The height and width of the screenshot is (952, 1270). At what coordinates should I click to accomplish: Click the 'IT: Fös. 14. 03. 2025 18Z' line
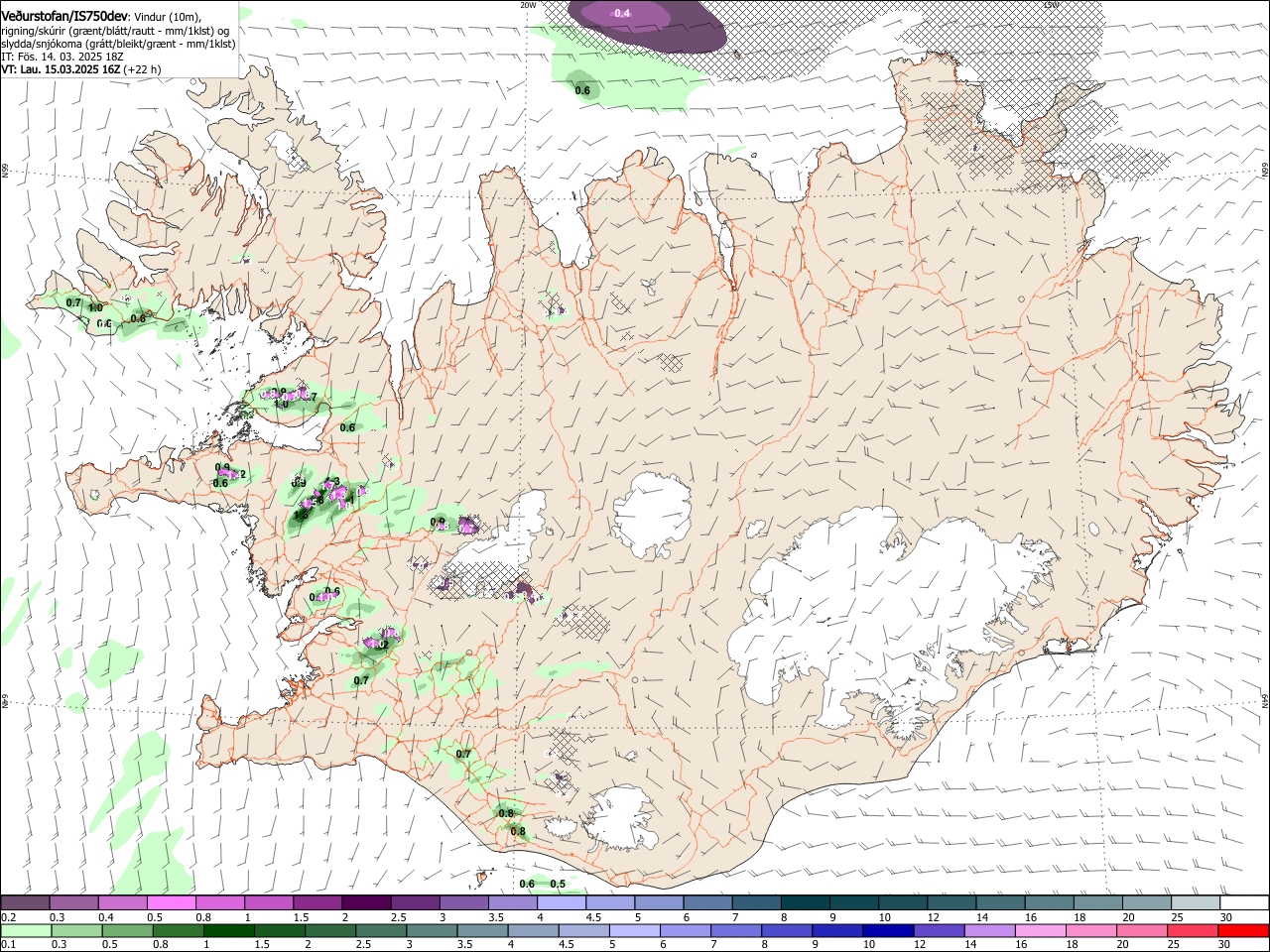63,57
